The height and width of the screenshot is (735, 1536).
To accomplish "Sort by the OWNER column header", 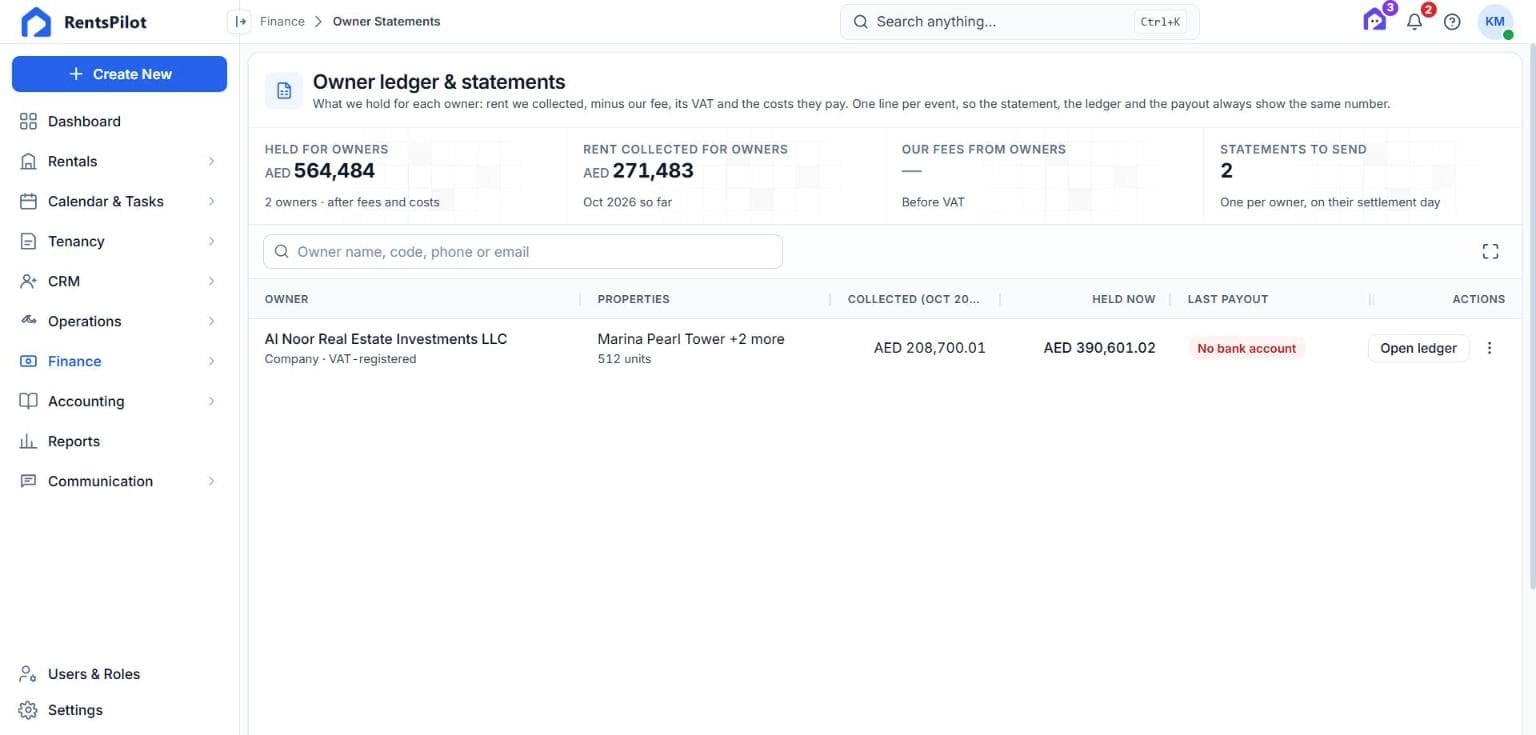I will [x=286, y=299].
